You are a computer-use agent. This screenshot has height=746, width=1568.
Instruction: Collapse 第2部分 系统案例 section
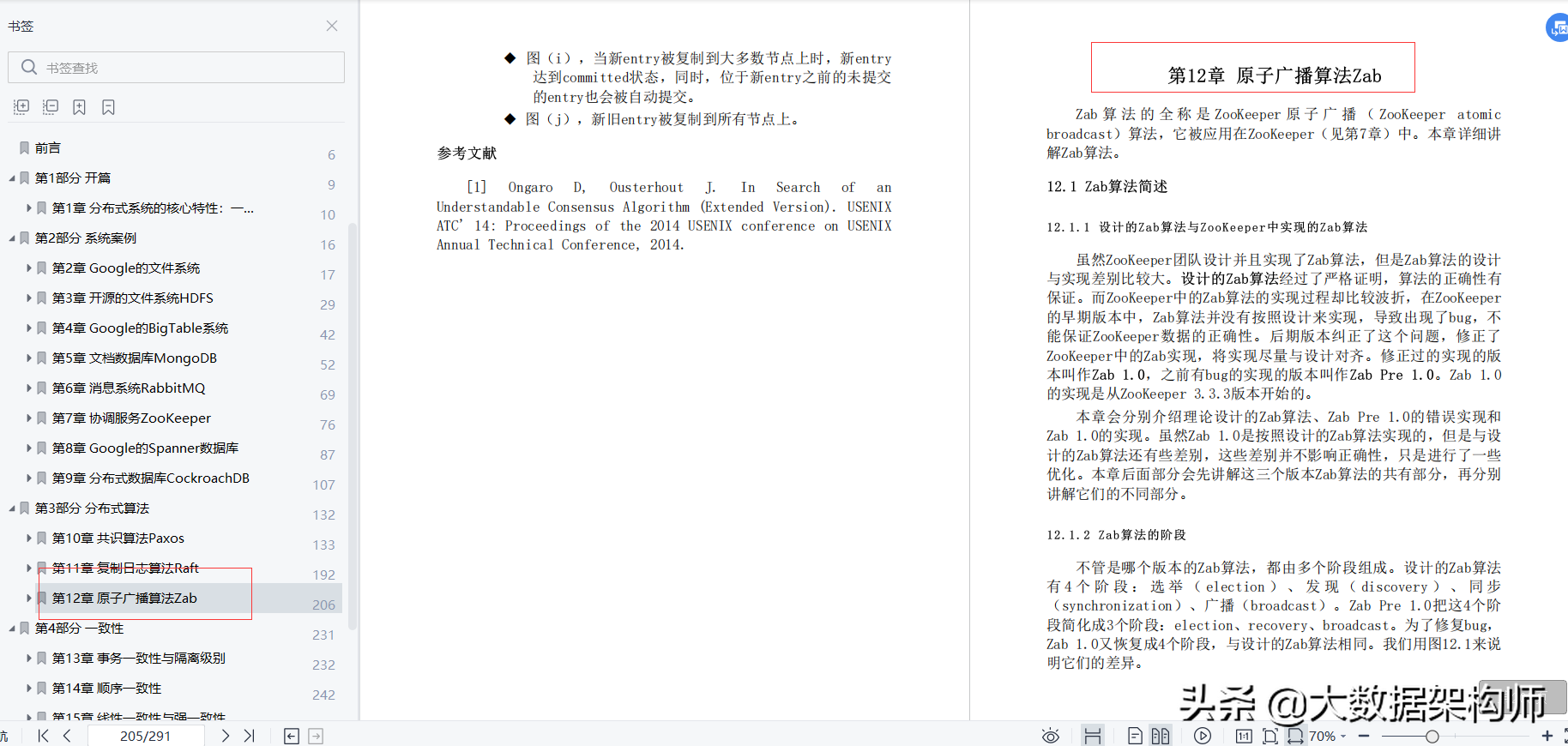[x=12, y=238]
